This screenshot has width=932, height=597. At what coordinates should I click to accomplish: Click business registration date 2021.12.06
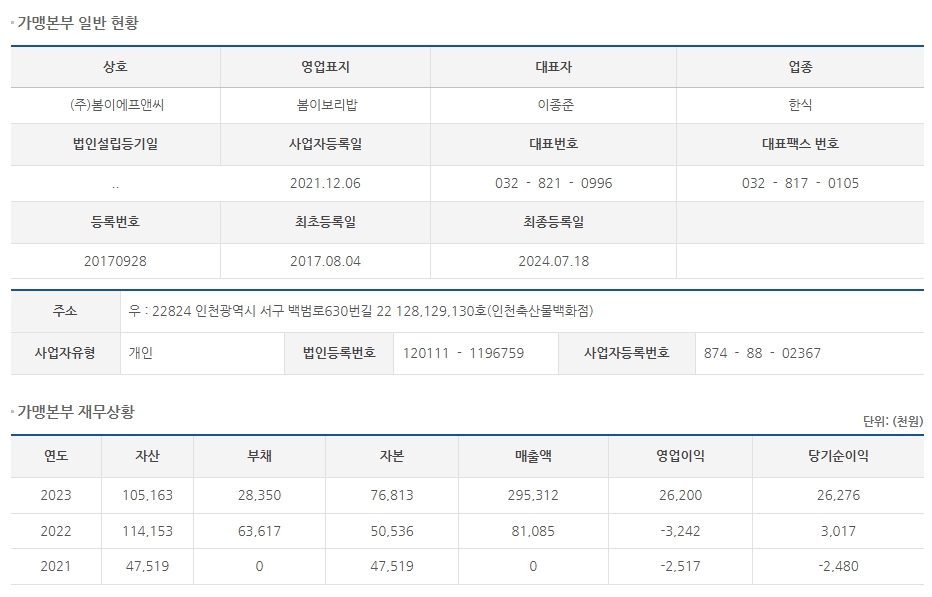[325, 183]
